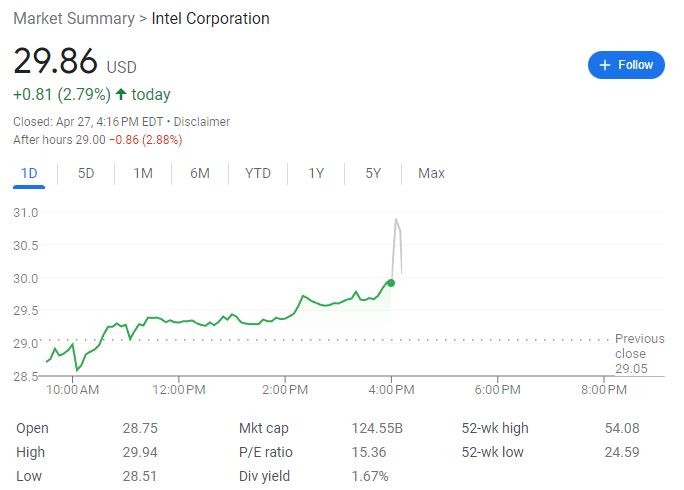This screenshot has width=684, height=490.
Task: View the 5Y price history tab
Action: 373,173
